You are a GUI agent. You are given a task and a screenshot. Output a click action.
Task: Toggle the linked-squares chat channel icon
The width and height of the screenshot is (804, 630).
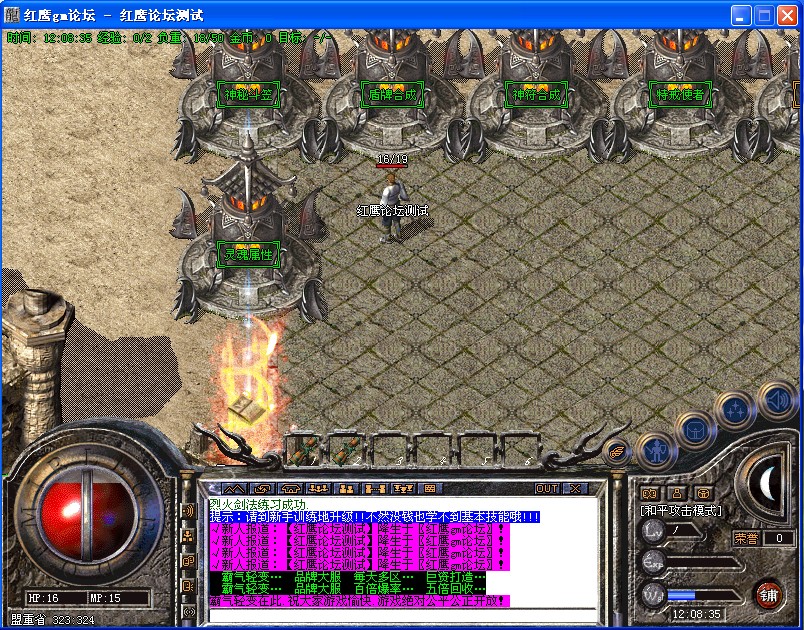(189, 561)
